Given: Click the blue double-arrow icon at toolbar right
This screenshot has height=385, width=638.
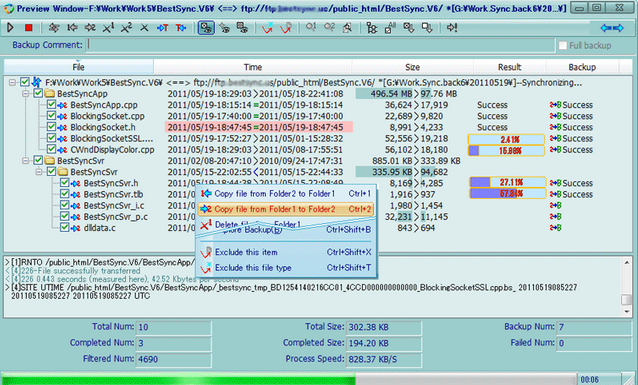Looking at the screenshot, I should 612,28.
